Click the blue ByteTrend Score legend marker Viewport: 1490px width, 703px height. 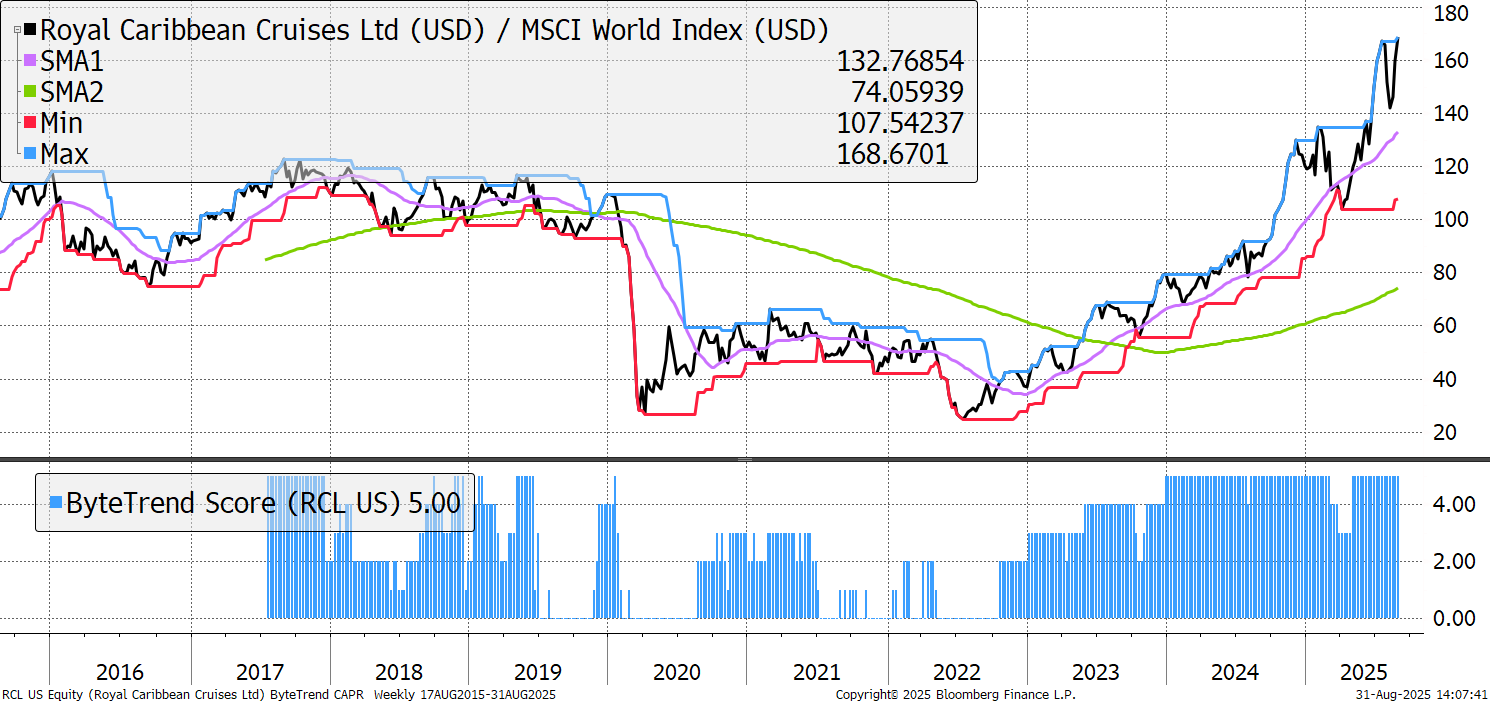pos(57,503)
